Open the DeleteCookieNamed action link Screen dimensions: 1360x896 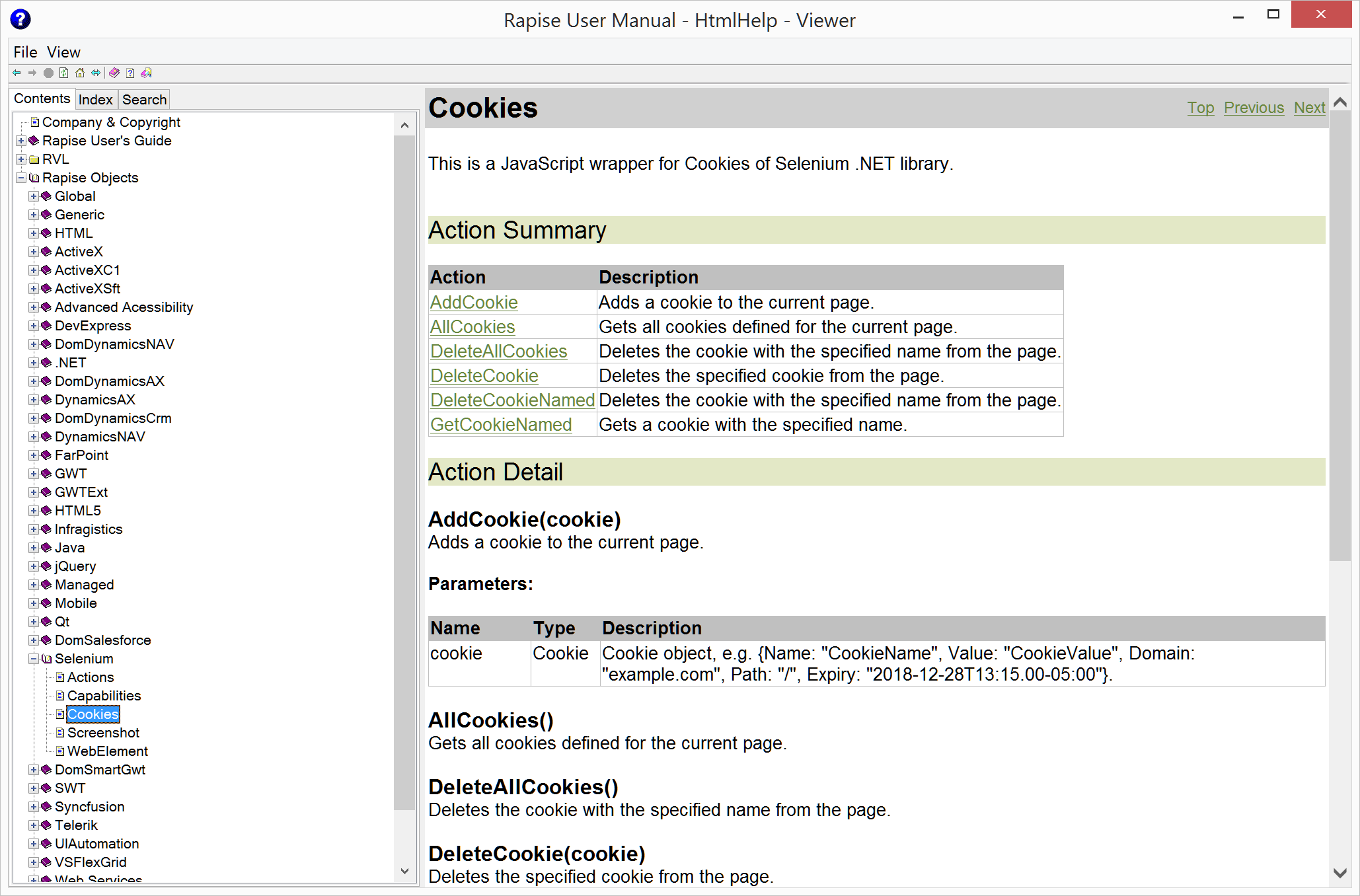pos(512,400)
